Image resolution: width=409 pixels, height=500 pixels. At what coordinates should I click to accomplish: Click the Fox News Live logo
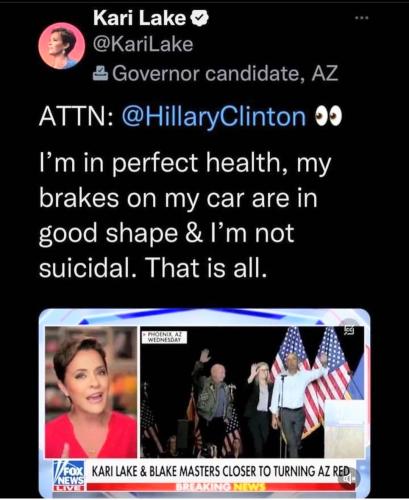click(70, 475)
